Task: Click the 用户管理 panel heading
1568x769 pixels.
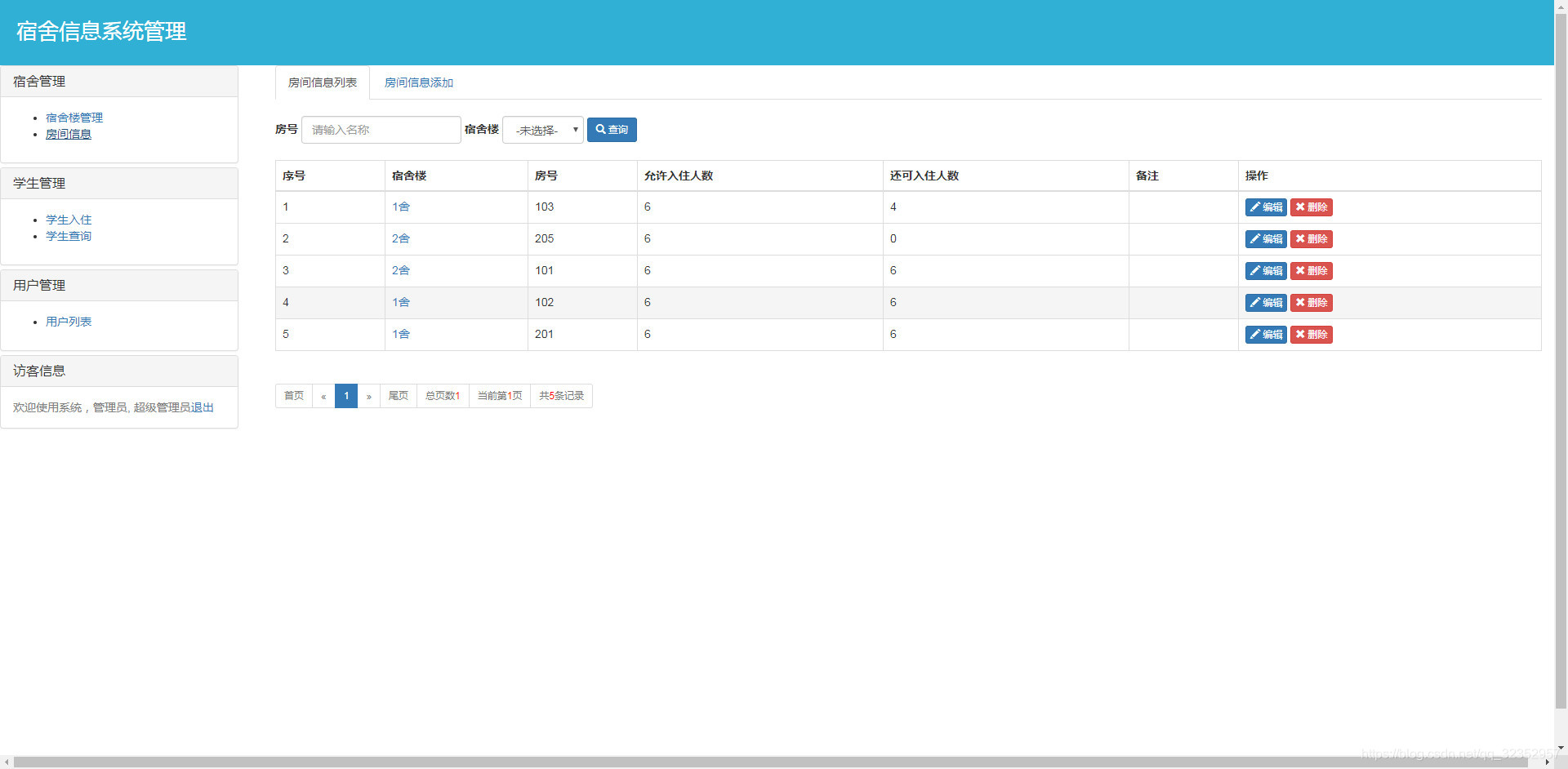Action: (x=119, y=286)
